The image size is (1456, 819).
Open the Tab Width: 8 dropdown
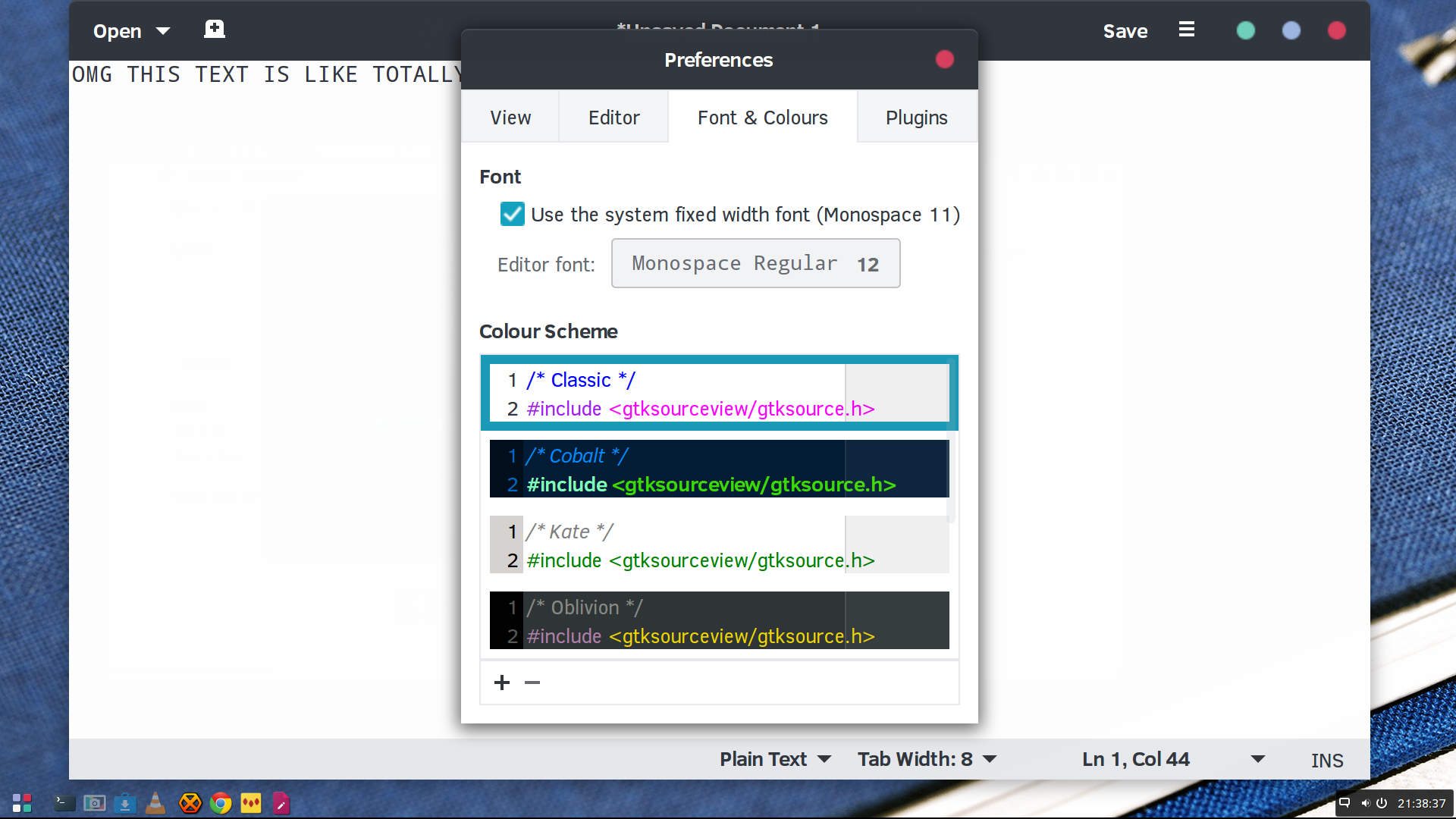[927, 759]
